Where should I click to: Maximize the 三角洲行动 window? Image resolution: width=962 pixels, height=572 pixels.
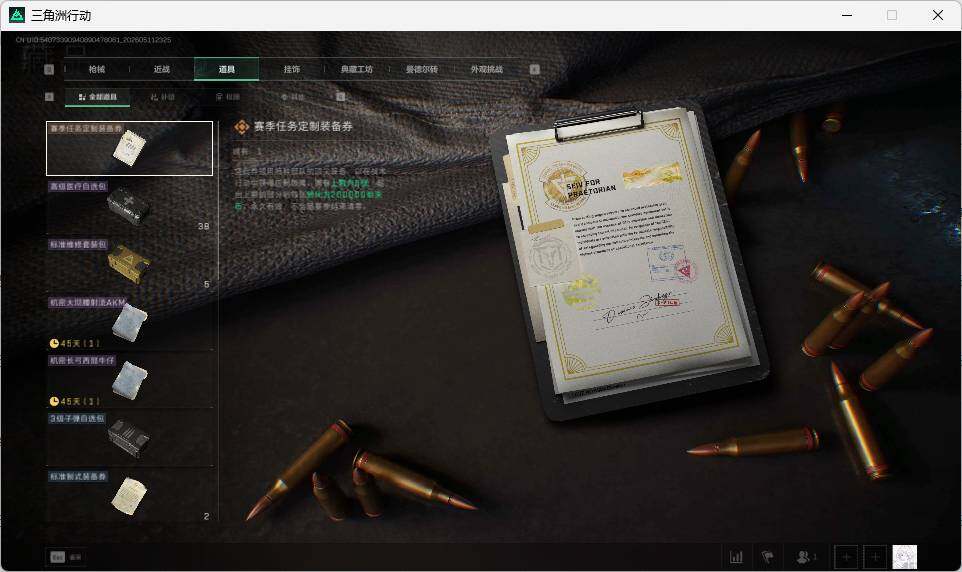[x=892, y=15]
